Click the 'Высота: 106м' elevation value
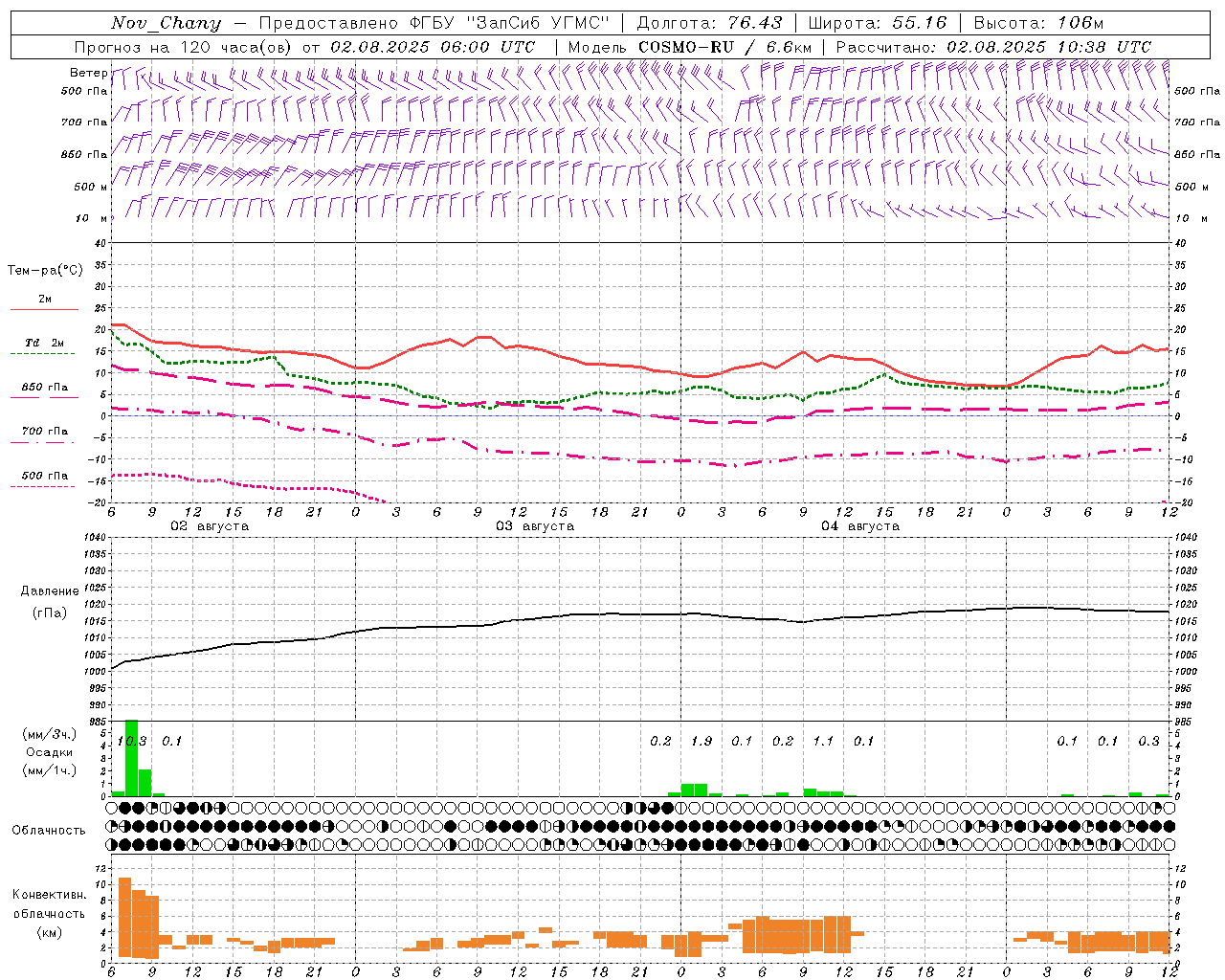 (x=1038, y=23)
